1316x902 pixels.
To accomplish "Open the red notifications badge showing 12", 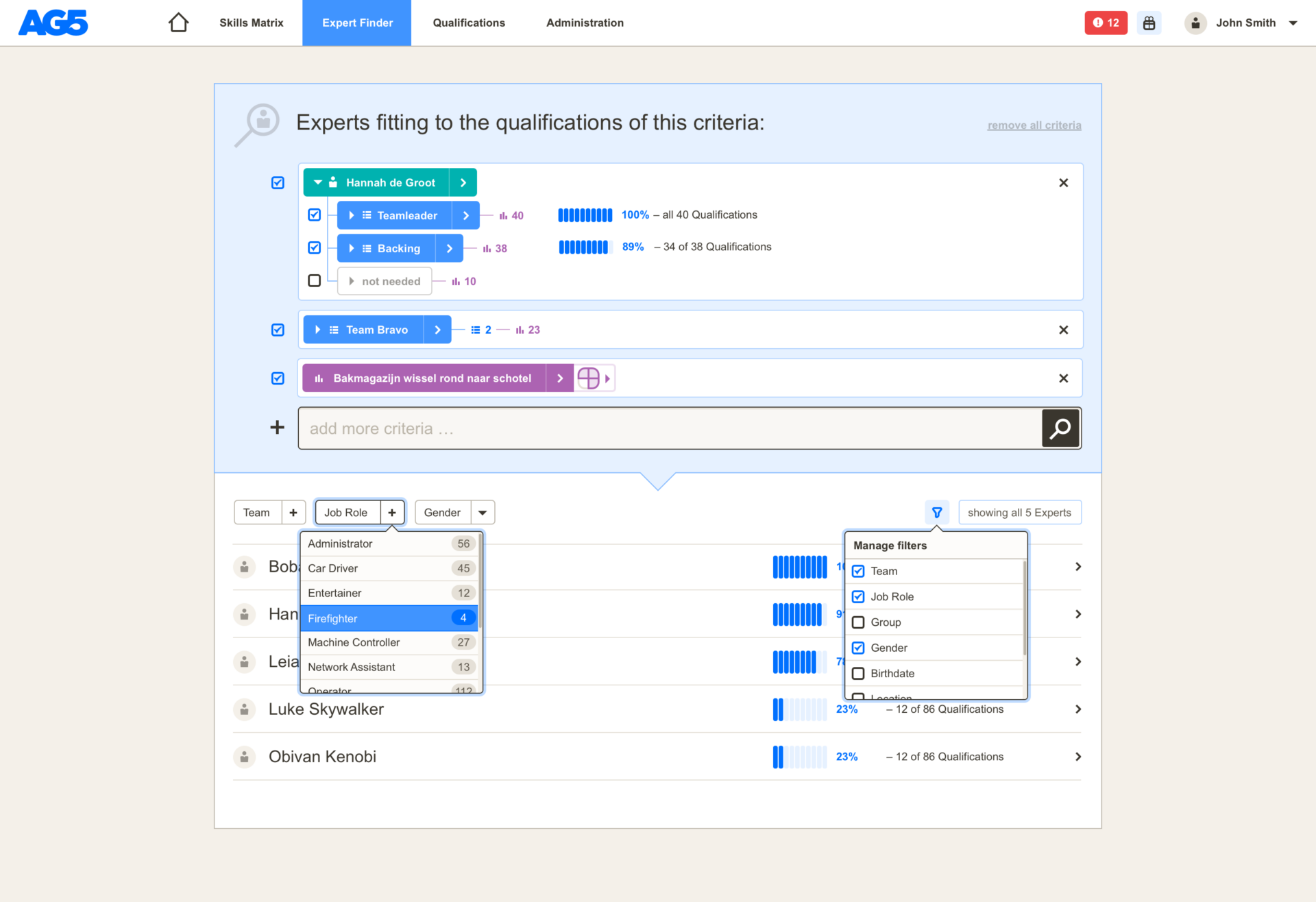I will point(1106,23).
